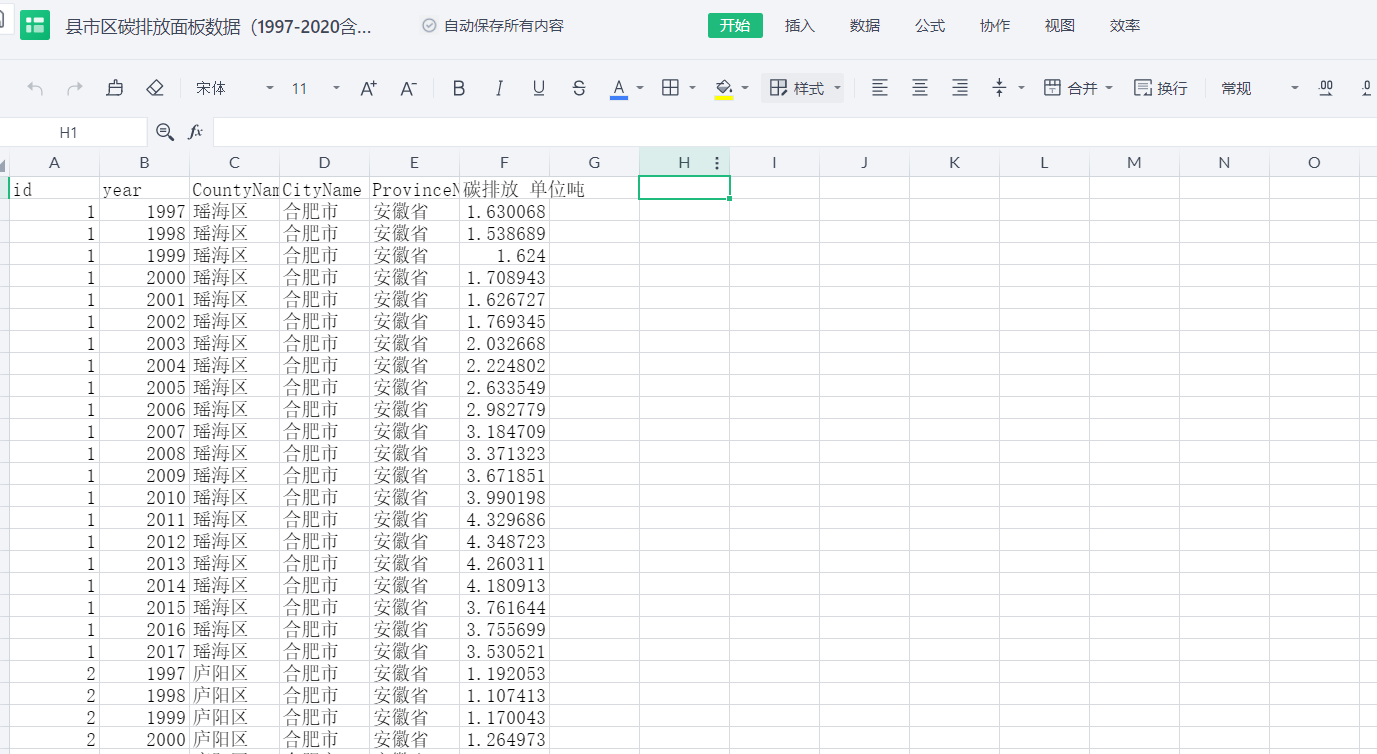Image resolution: width=1377 pixels, height=754 pixels.
Task: Open the 协作 tab
Action: 995,26
